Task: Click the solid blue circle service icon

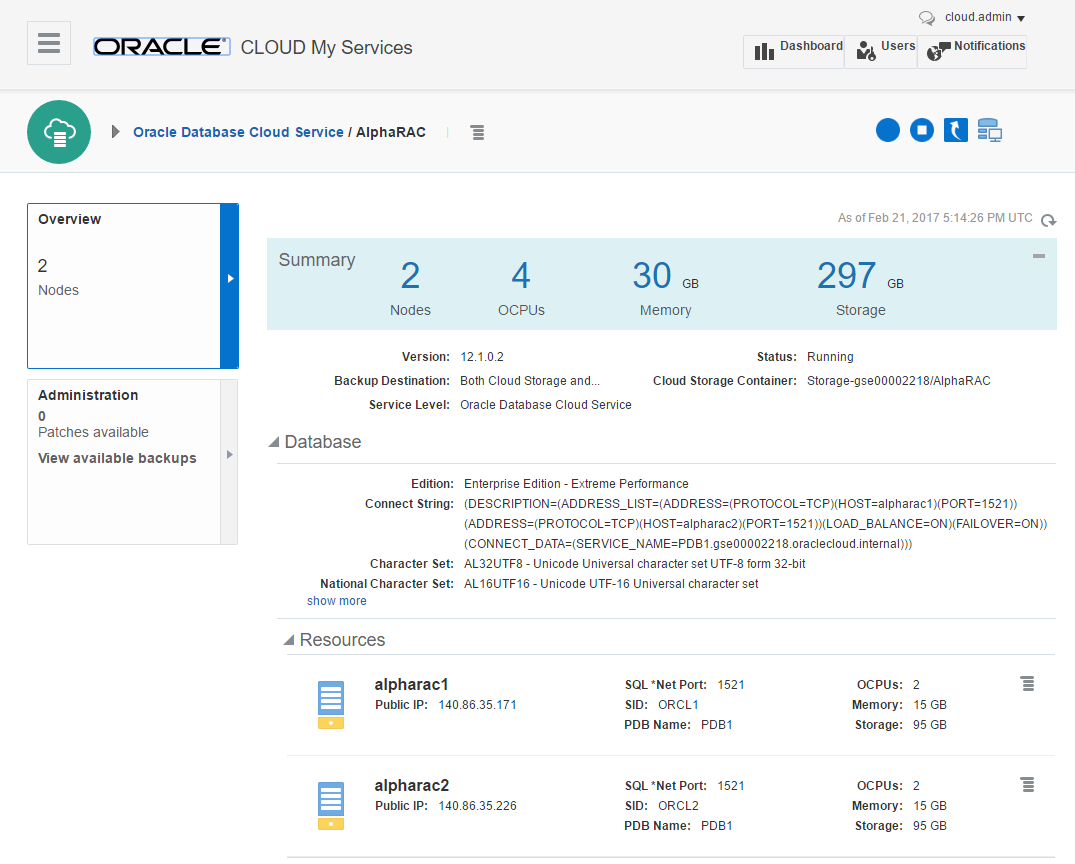Action: (888, 130)
